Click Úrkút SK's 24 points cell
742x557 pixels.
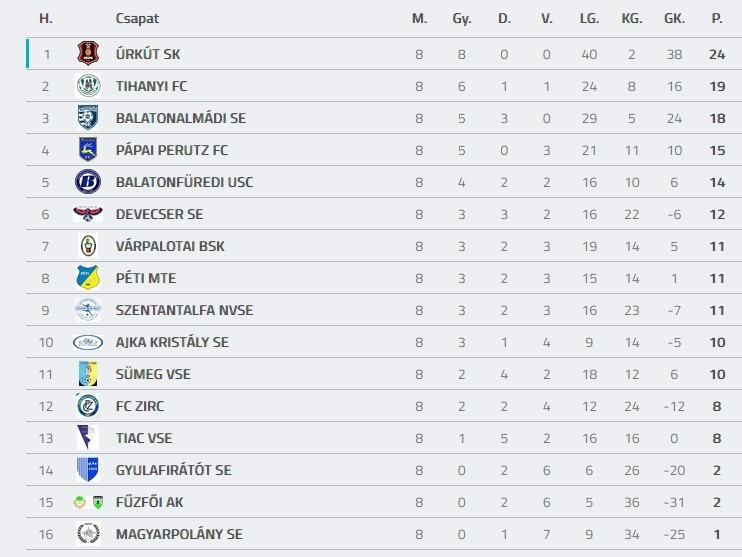click(716, 54)
